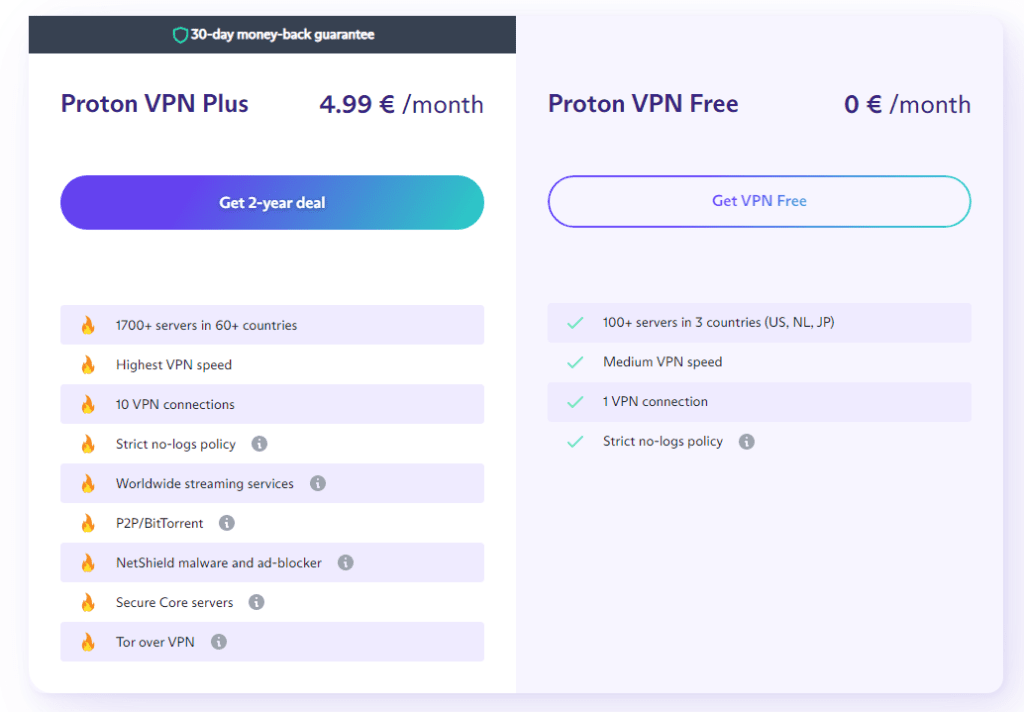Open info icon for Plus Strict no-logs policy
The width and height of the screenshot is (1024, 712).
coord(259,444)
